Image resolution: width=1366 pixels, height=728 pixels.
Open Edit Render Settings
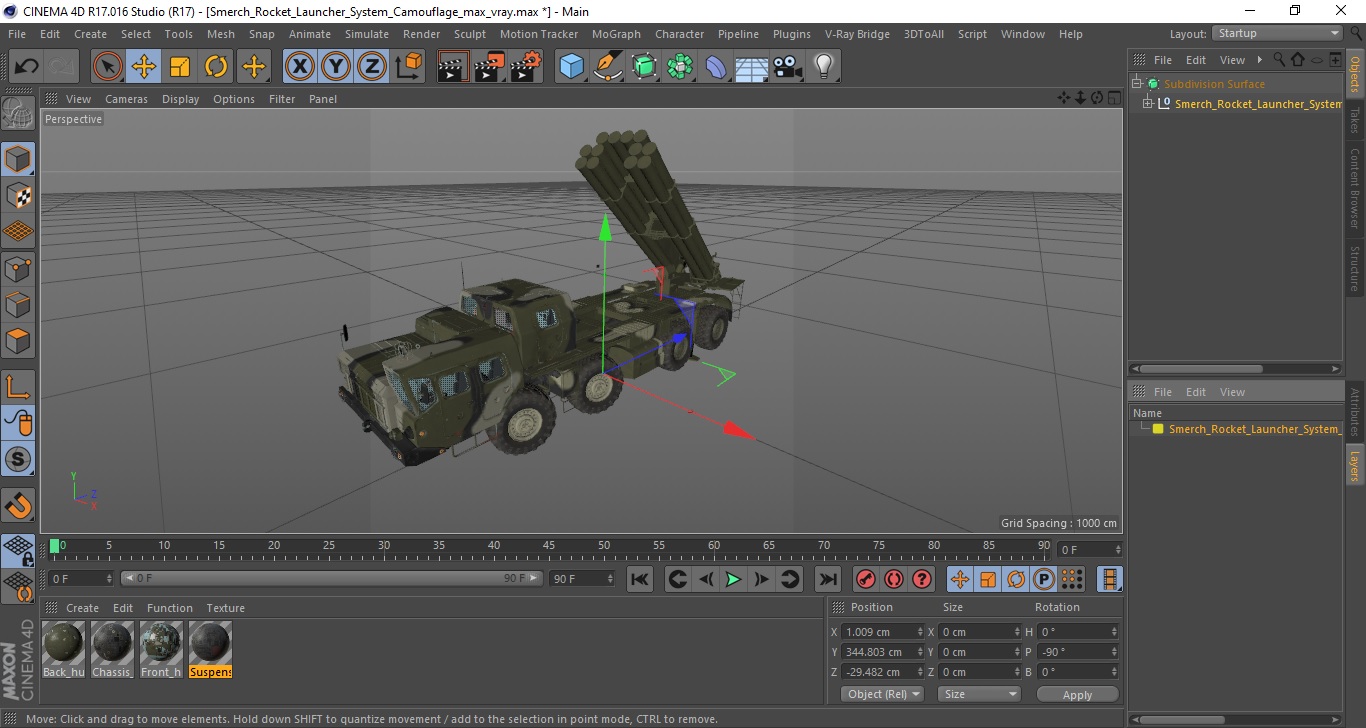point(526,67)
